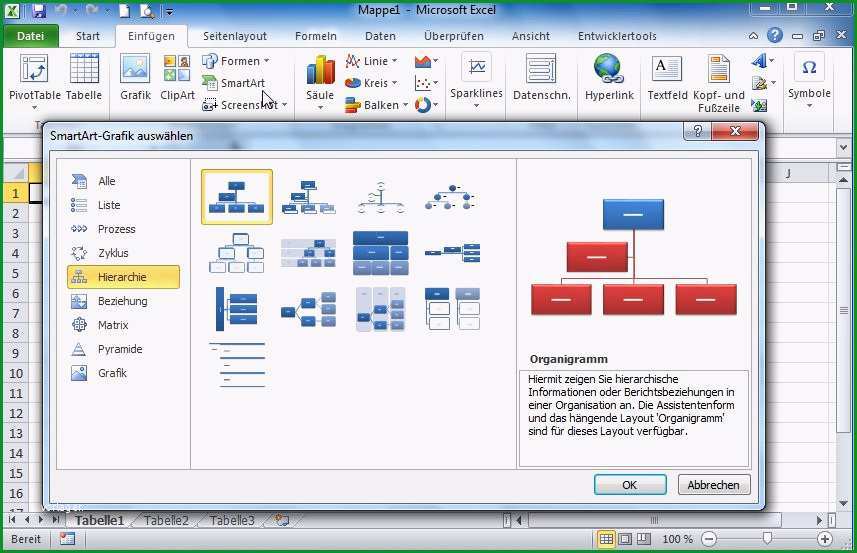This screenshot has height=553, width=857.
Task: Select the half-circle organization chart thumbnail
Action: pyautogui.click(x=380, y=197)
